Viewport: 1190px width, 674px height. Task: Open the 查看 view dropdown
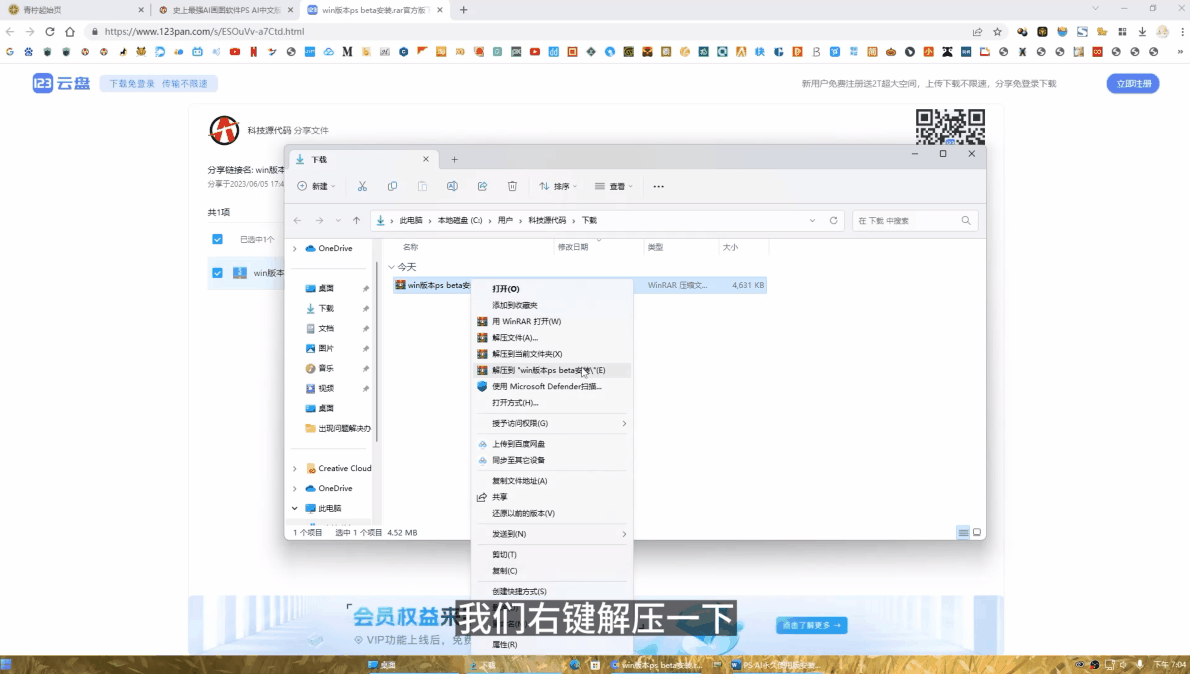pyautogui.click(x=614, y=186)
